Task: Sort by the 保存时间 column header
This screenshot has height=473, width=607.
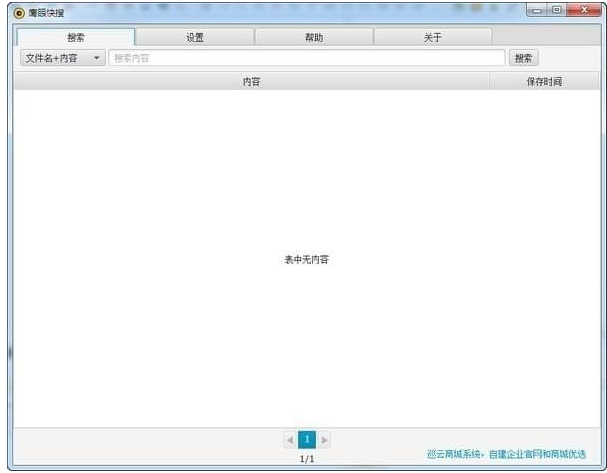Action: click(x=543, y=82)
